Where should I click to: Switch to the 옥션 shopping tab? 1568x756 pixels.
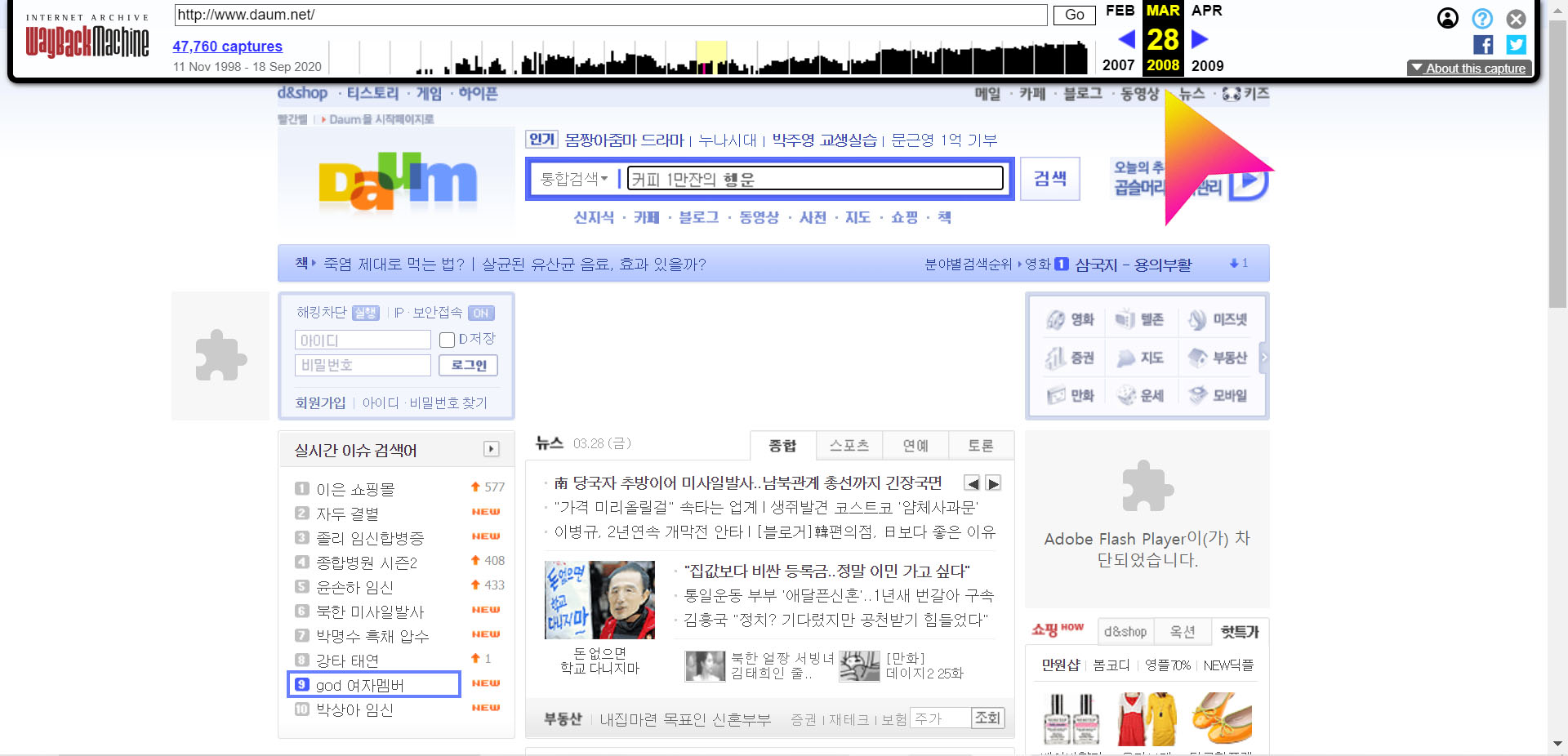(1183, 632)
